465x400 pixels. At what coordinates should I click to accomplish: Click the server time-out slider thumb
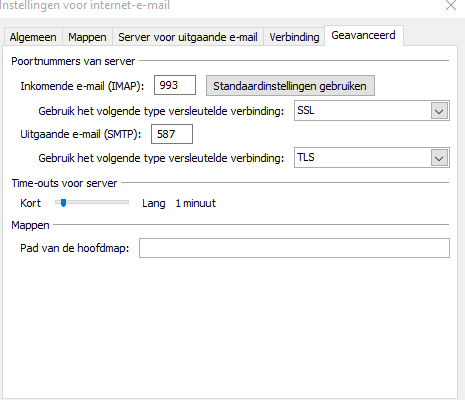(x=63, y=203)
